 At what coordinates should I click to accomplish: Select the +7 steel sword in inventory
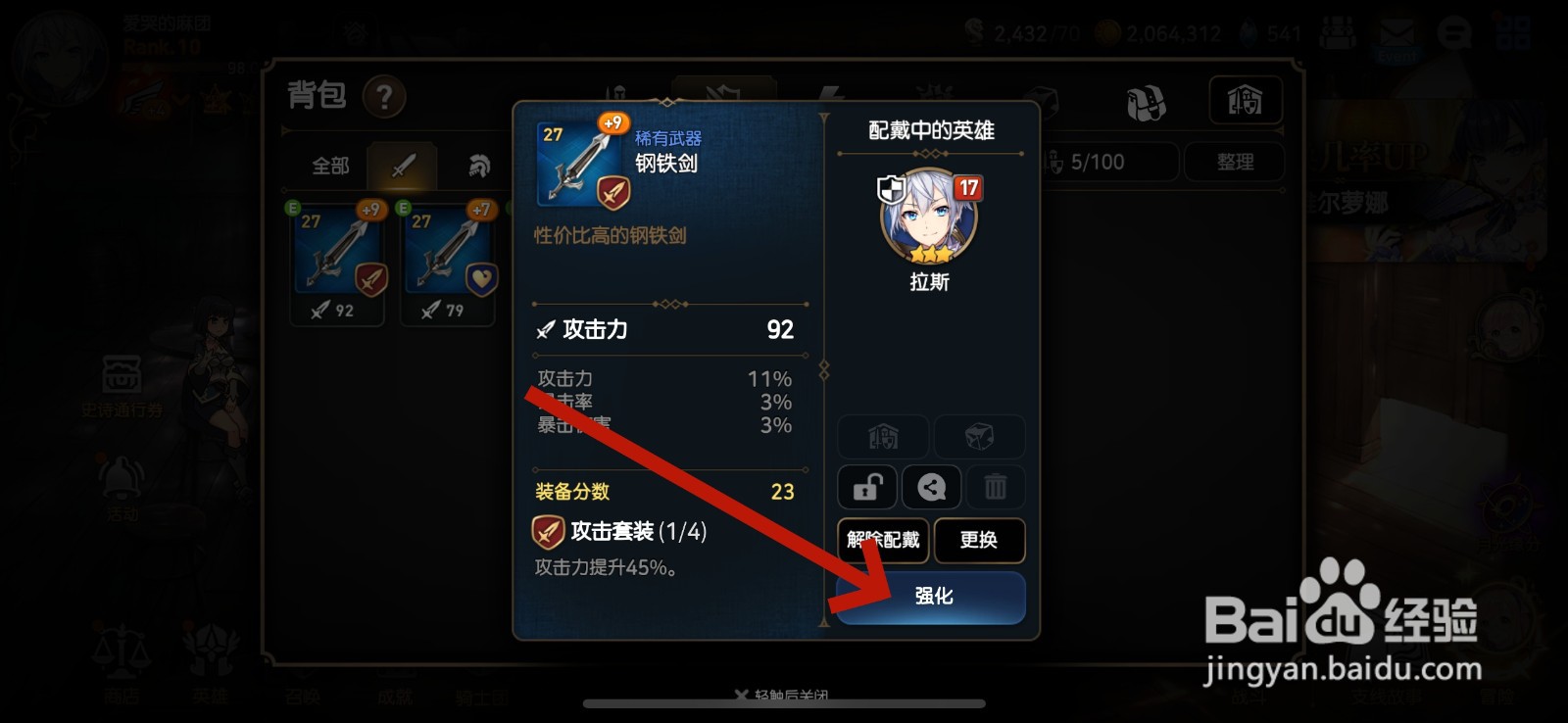pos(449,263)
